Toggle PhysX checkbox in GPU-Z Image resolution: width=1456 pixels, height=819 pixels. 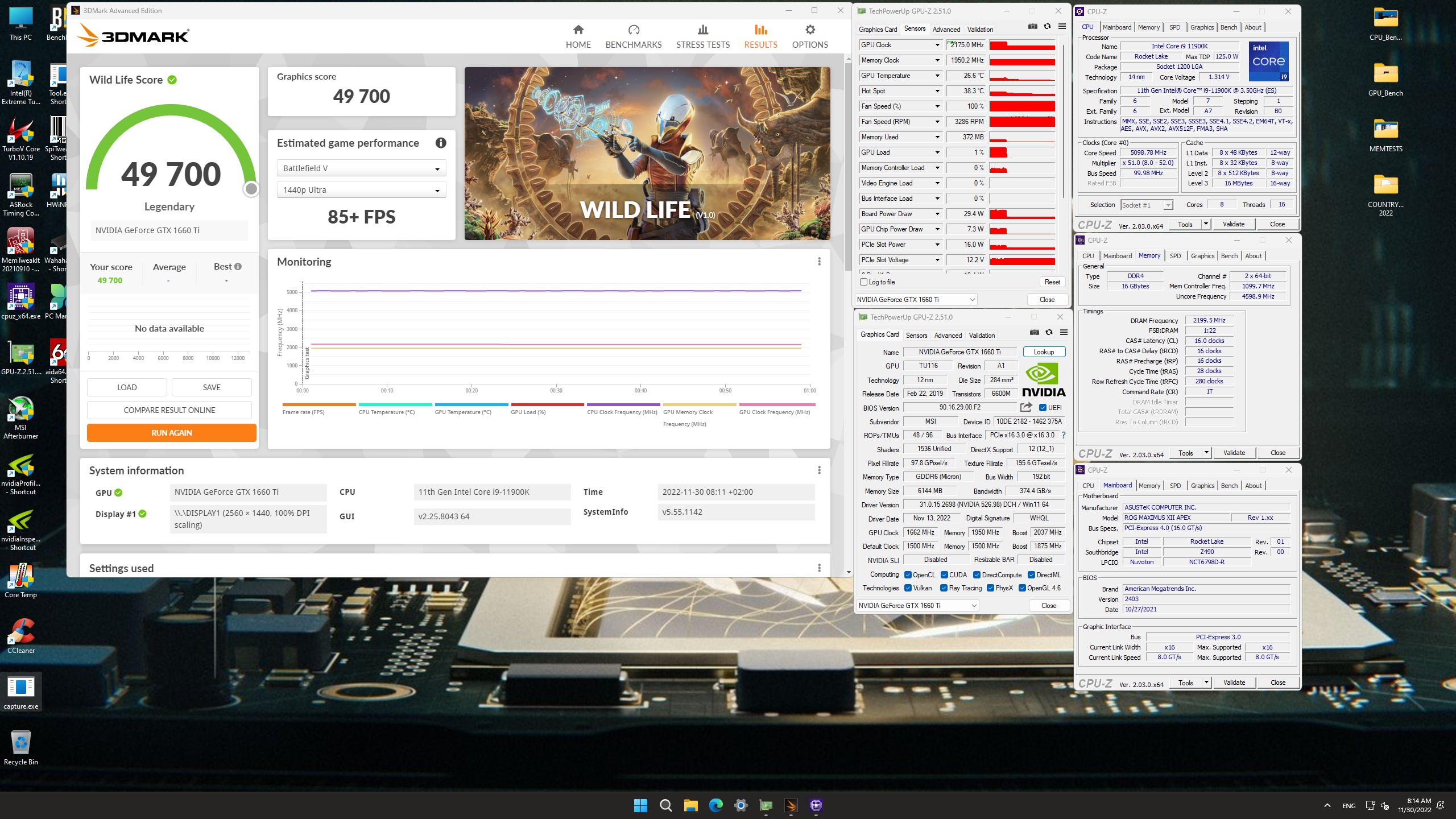coord(991,588)
